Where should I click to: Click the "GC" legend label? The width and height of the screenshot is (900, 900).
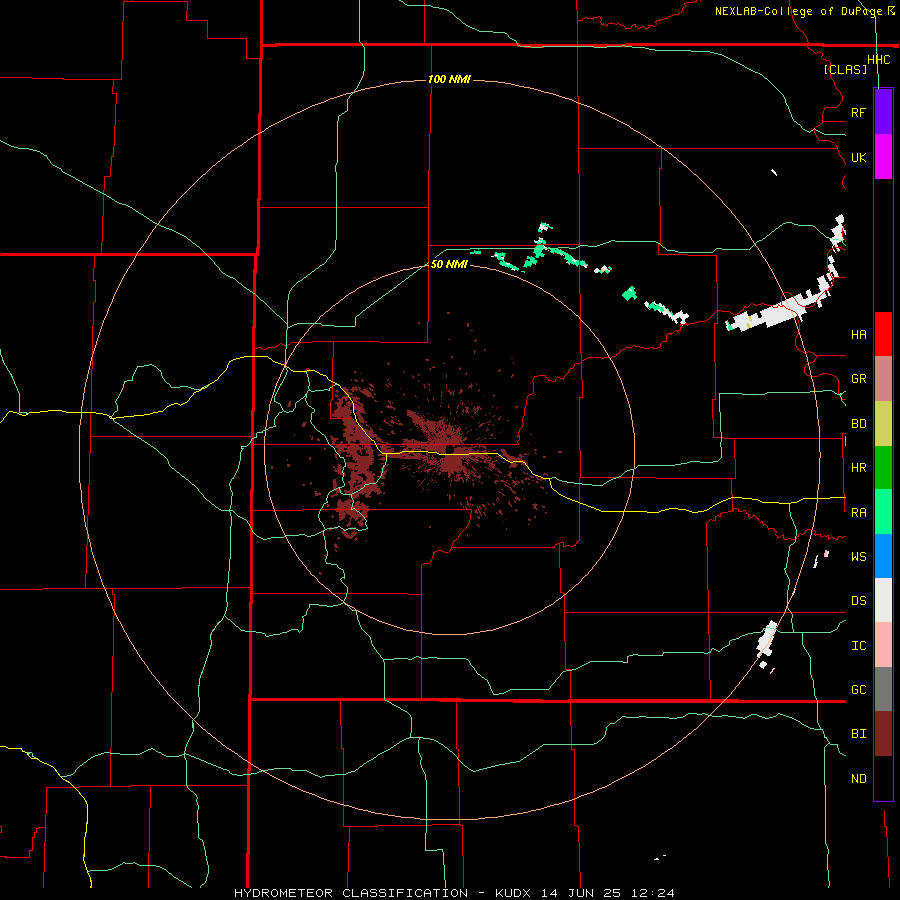858,689
